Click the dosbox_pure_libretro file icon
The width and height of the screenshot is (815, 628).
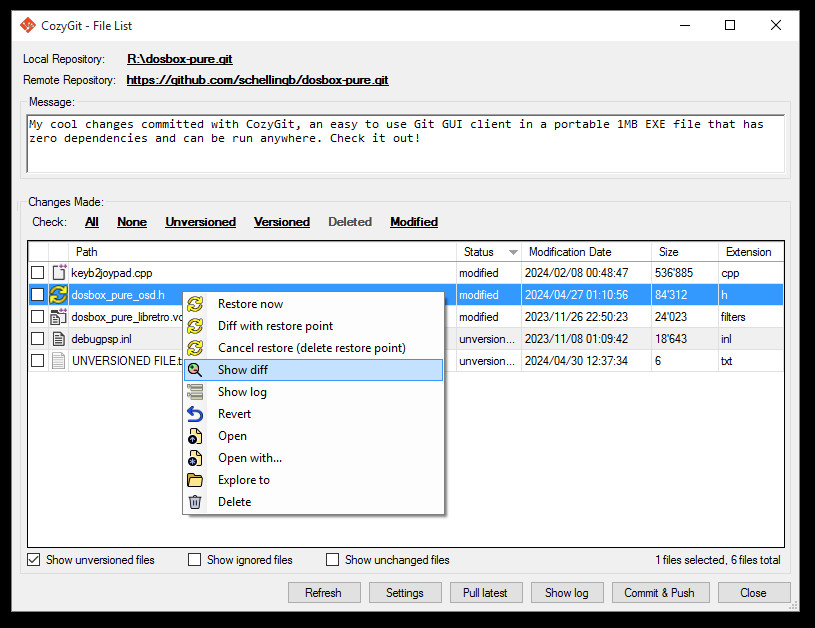[x=59, y=317]
